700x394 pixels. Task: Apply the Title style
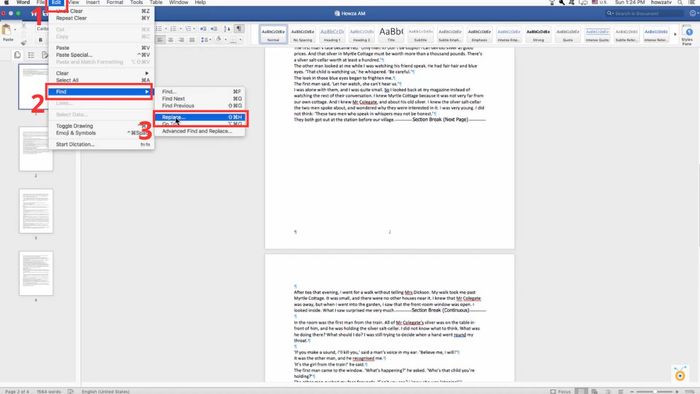click(x=391, y=34)
